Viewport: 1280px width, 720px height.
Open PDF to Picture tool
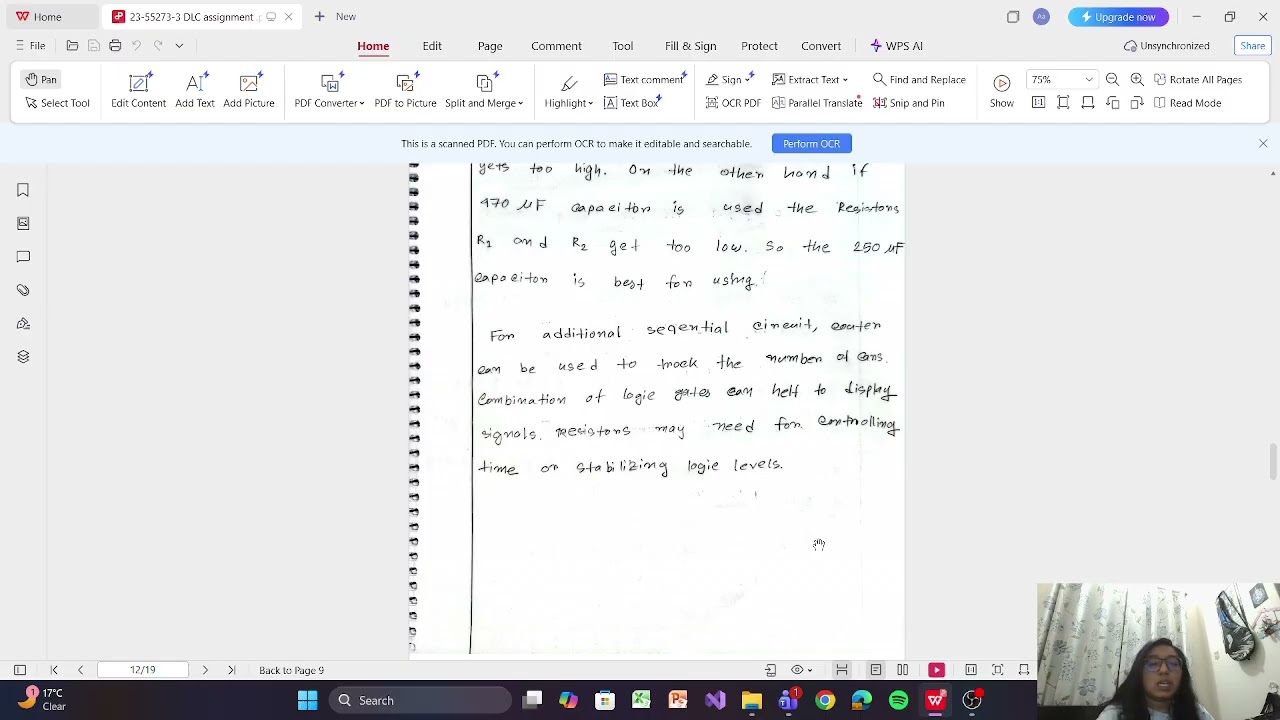click(405, 90)
